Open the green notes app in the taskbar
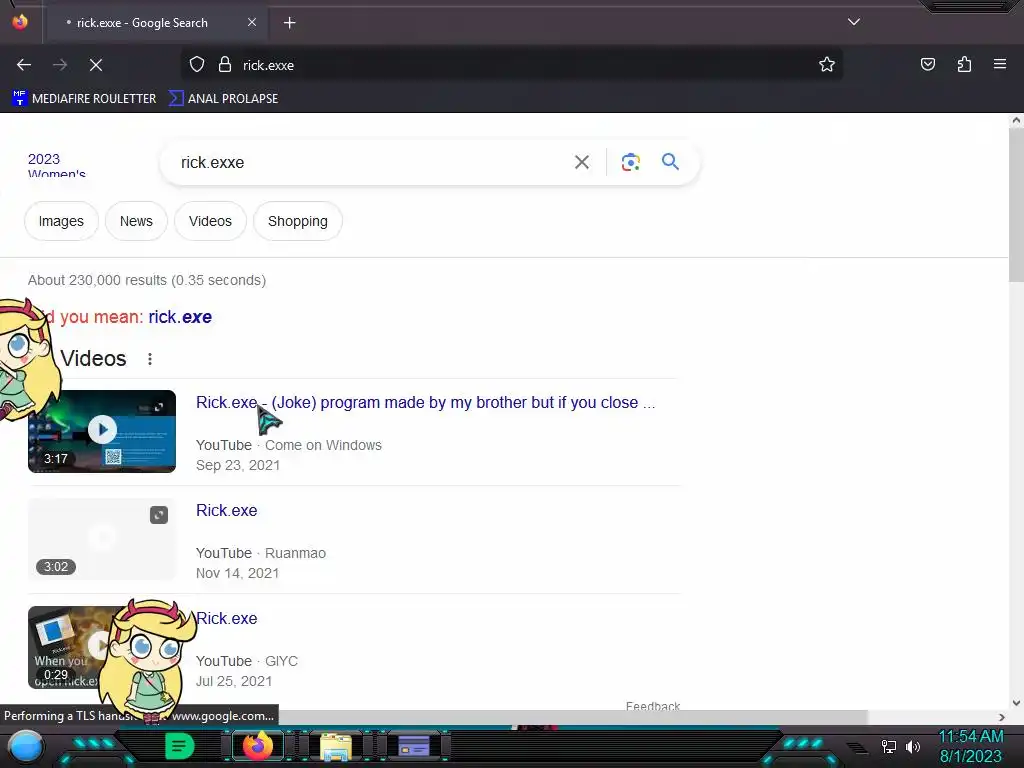1024x768 pixels. tap(180, 746)
